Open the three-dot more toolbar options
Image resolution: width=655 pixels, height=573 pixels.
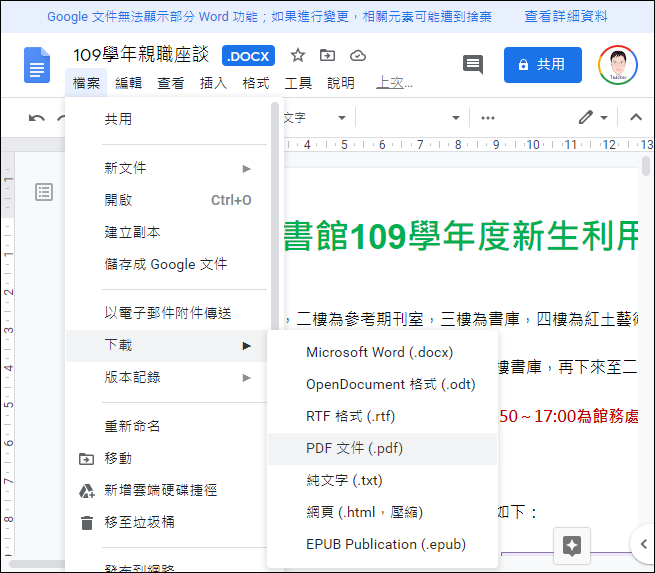click(x=487, y=118)
